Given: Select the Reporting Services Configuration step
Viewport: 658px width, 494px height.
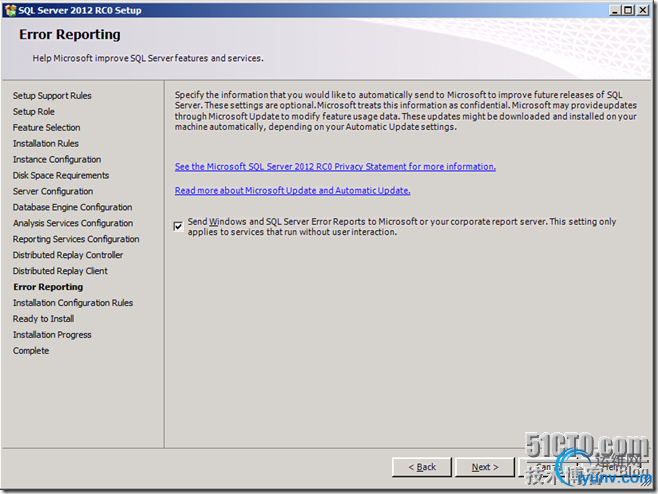Looking at the screenshot, I should pyautogui.click(x=76, y=239).
